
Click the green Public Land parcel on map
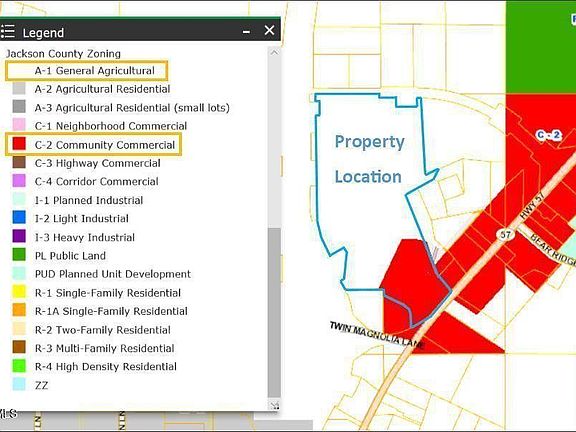click(x=541, y=48)
